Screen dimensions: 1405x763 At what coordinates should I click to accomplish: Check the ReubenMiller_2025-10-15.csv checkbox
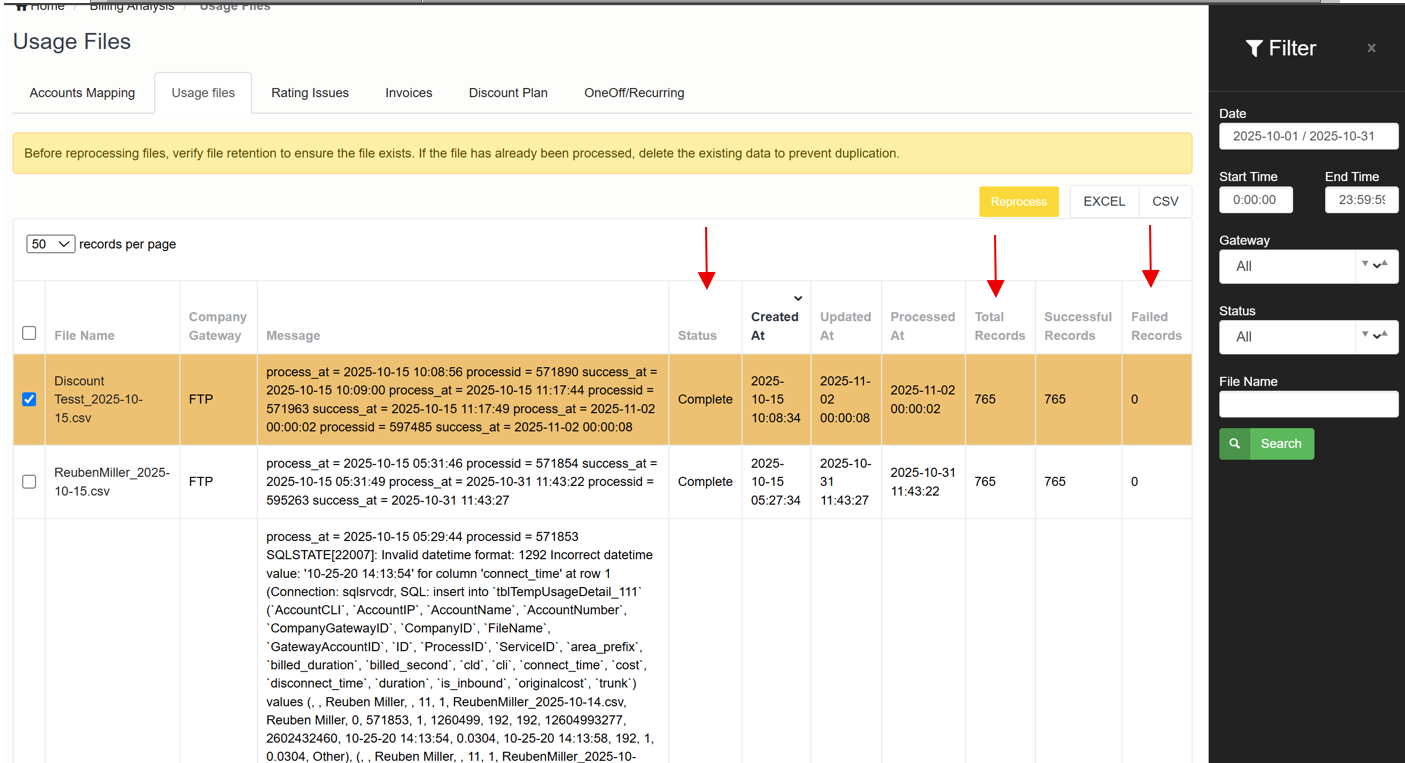[x=29, y=481]
